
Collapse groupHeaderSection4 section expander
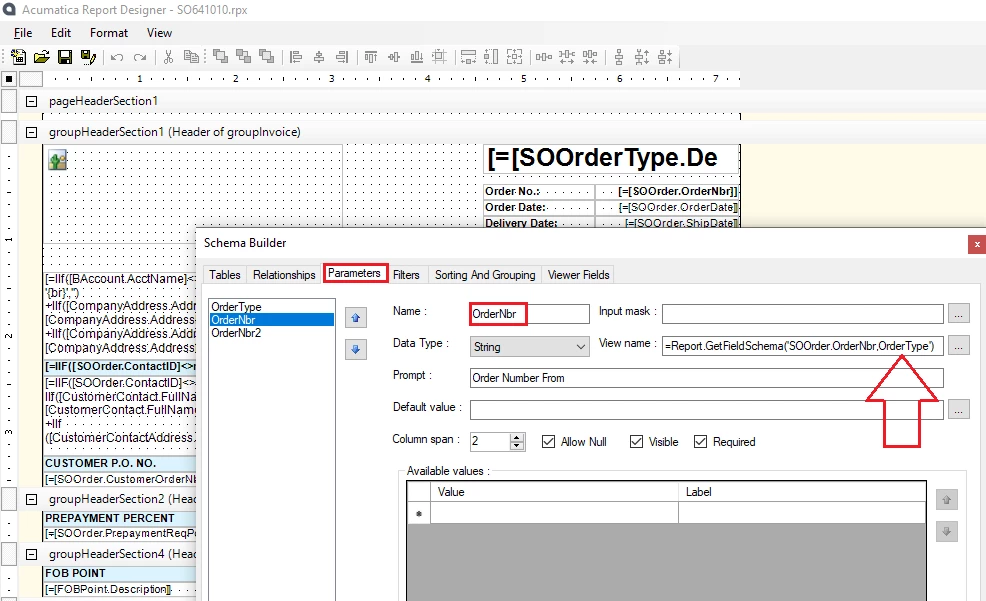tap(31, 554)
